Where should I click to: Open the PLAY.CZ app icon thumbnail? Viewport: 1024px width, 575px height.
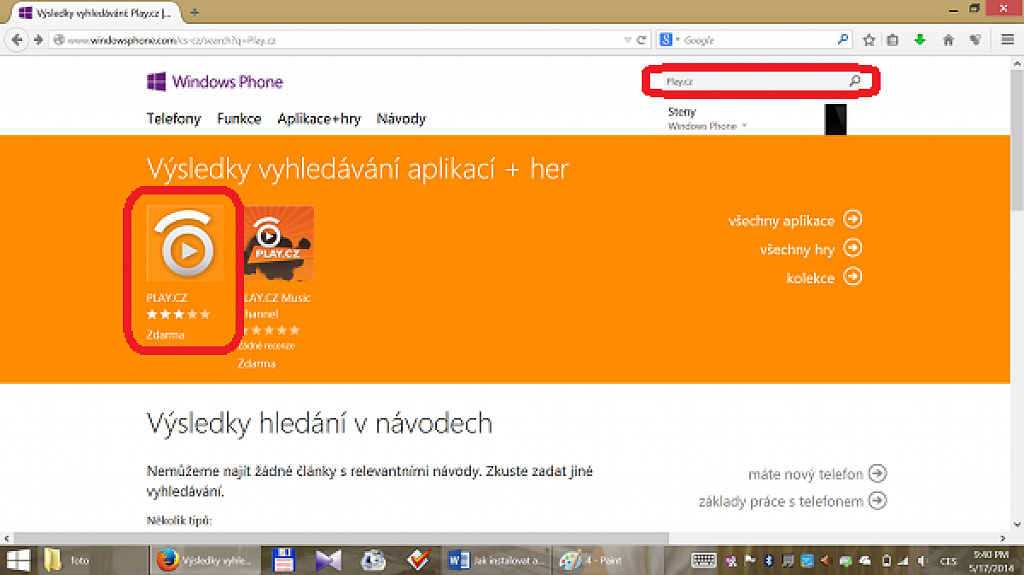point(185,243)
